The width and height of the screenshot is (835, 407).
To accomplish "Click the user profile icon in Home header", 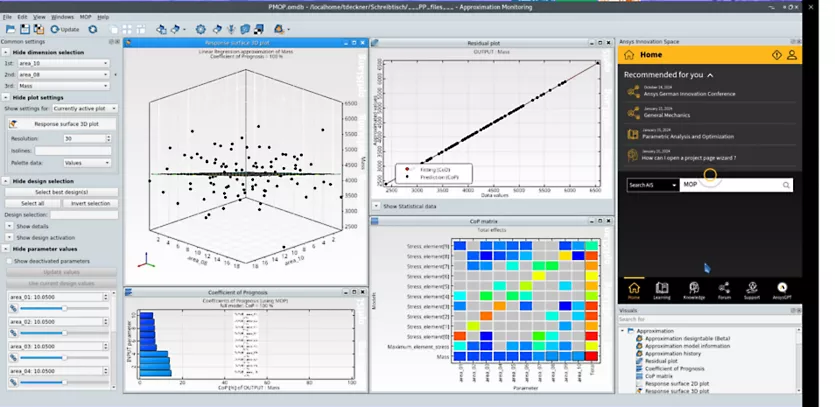I will (792, 55).
